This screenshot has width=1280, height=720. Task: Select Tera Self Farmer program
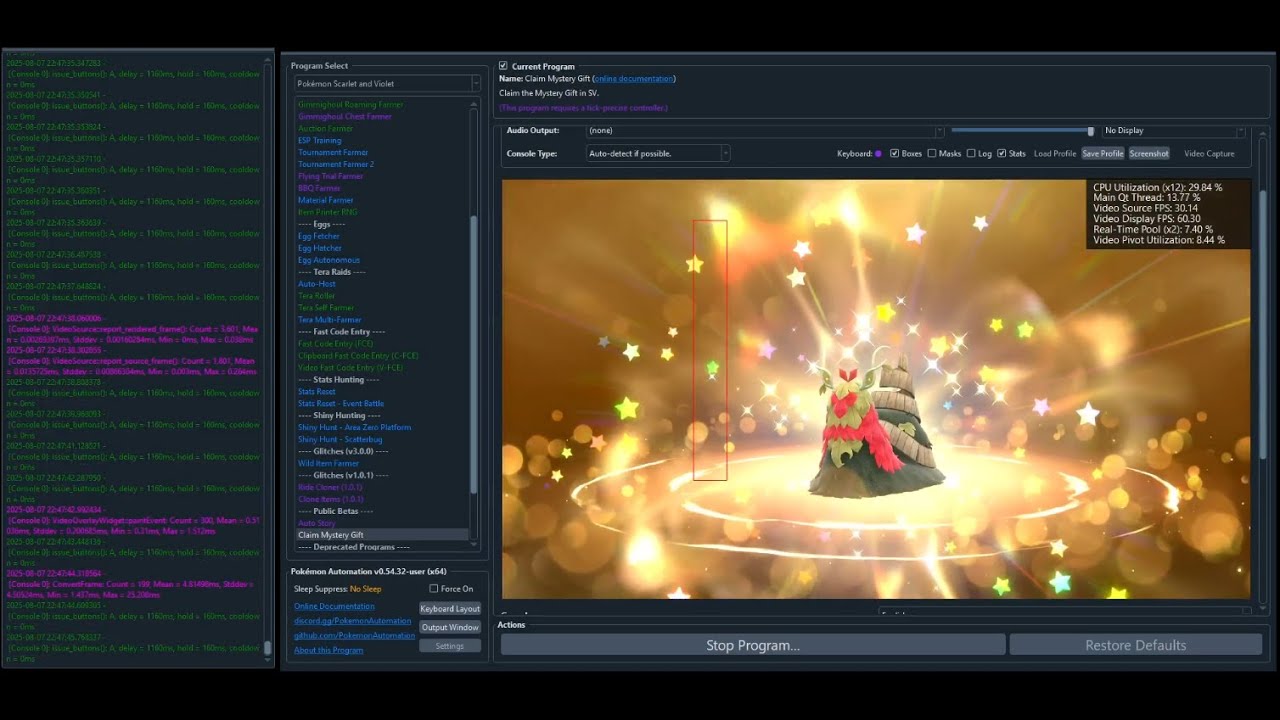click(x=325, y=309)
